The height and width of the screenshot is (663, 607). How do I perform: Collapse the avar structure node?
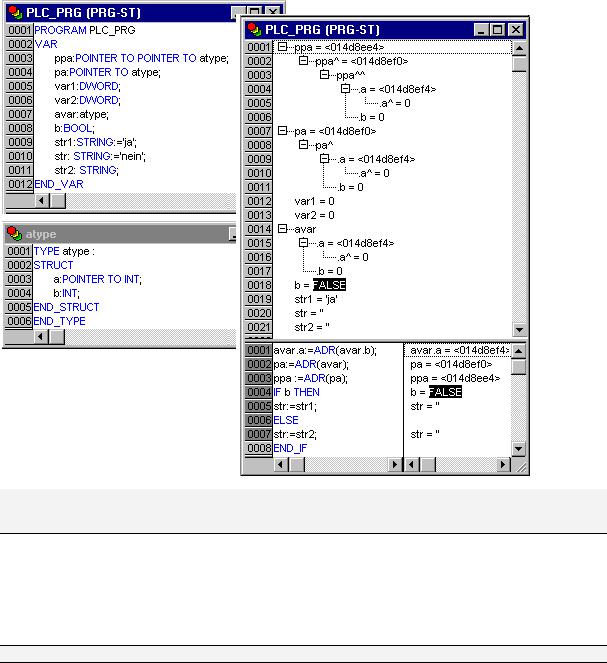click(x=282, y=229)
